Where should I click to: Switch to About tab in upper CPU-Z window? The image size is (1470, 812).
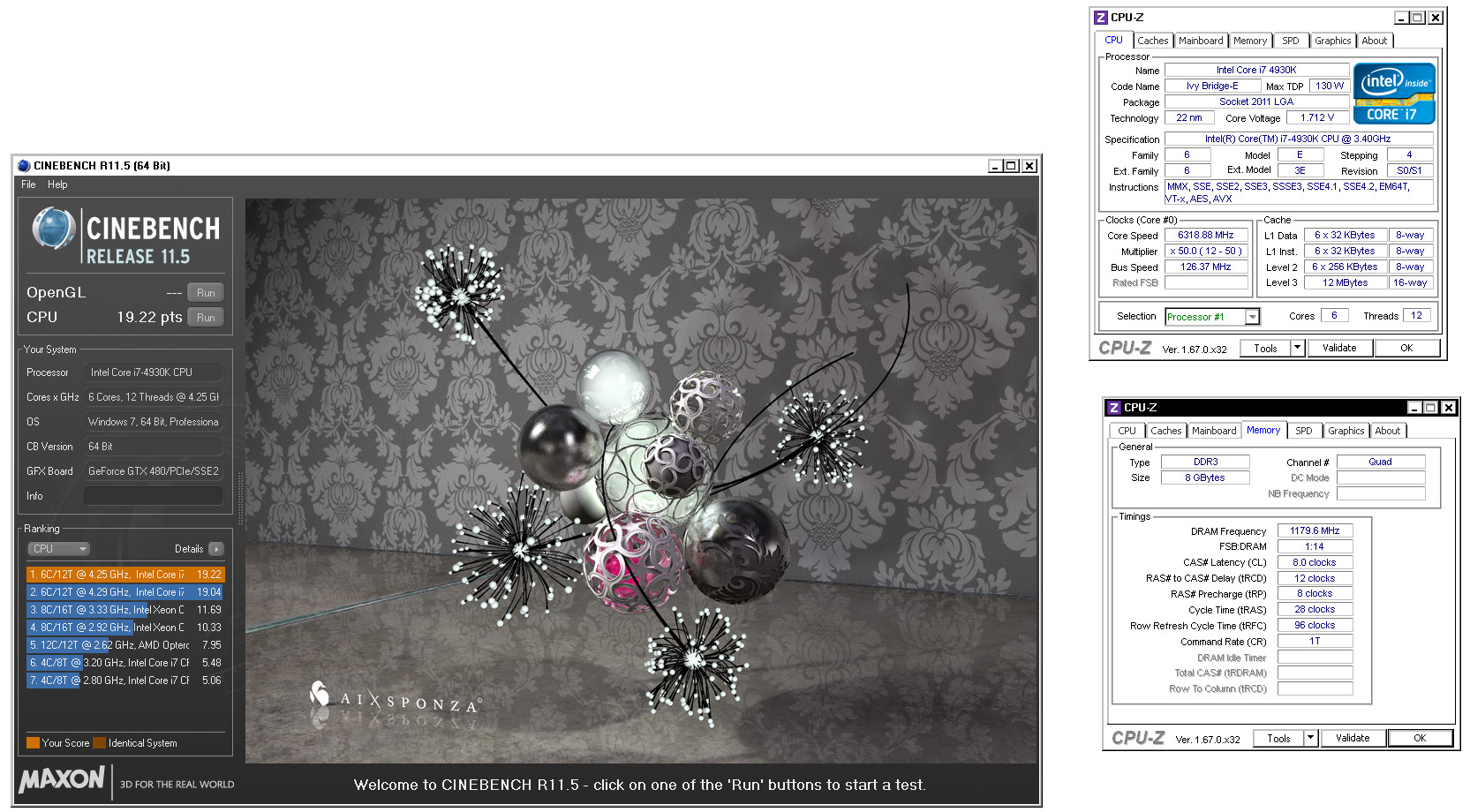coord(1375,41)
